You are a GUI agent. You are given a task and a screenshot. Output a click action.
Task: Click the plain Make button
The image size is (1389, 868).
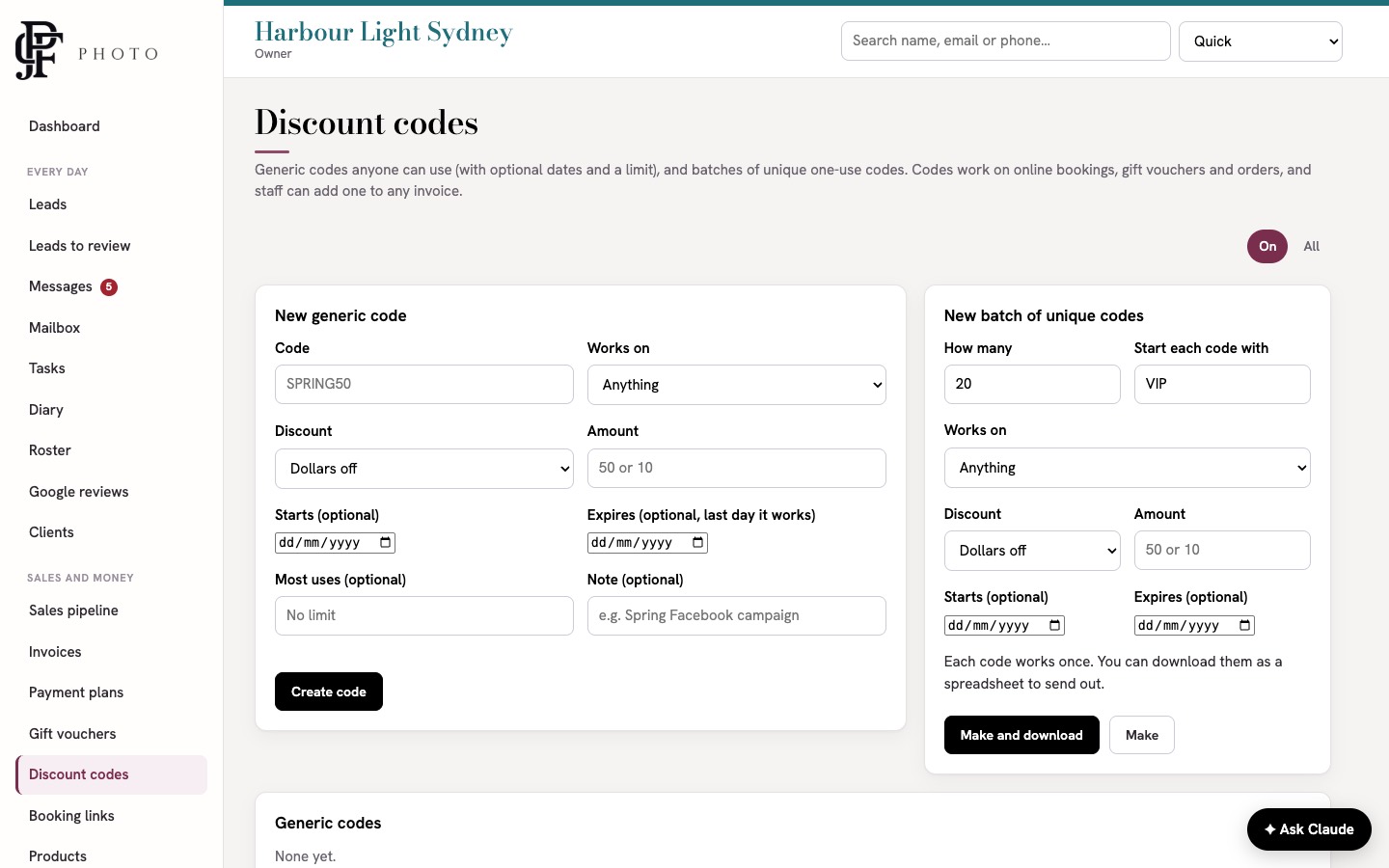(1141, 735)
